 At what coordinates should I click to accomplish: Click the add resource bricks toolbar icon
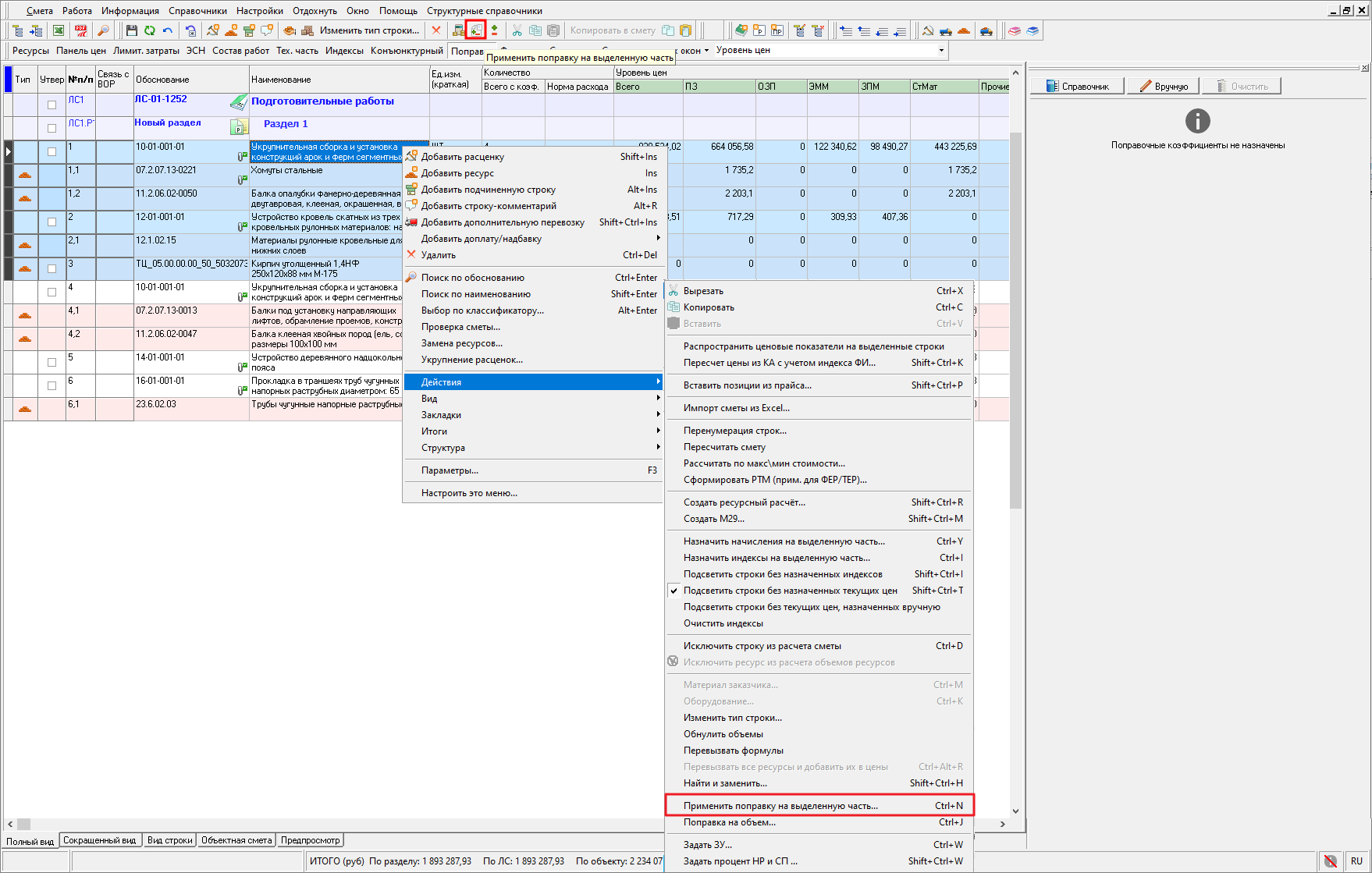231,30
